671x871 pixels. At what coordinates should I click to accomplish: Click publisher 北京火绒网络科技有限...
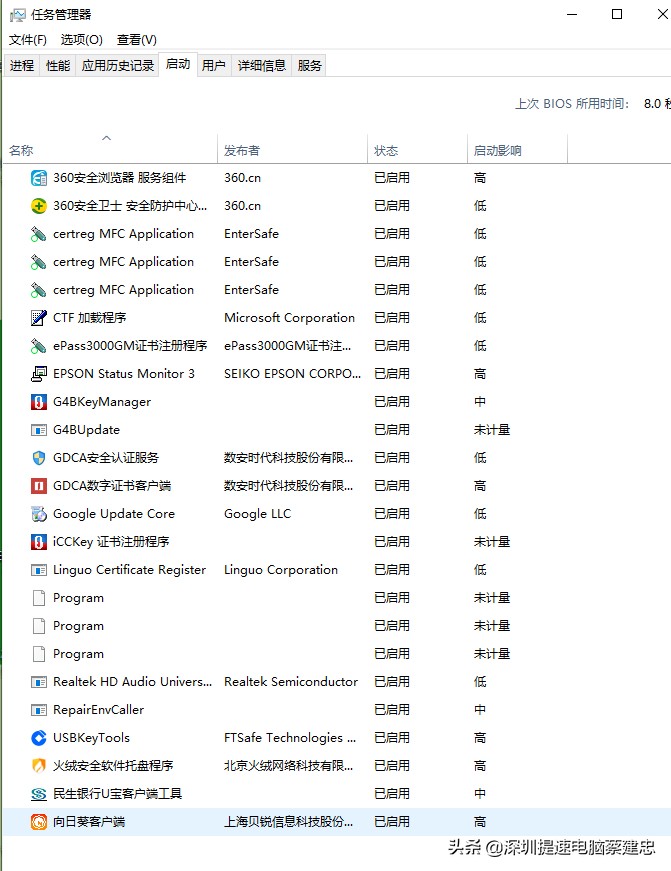pos(288,766)
